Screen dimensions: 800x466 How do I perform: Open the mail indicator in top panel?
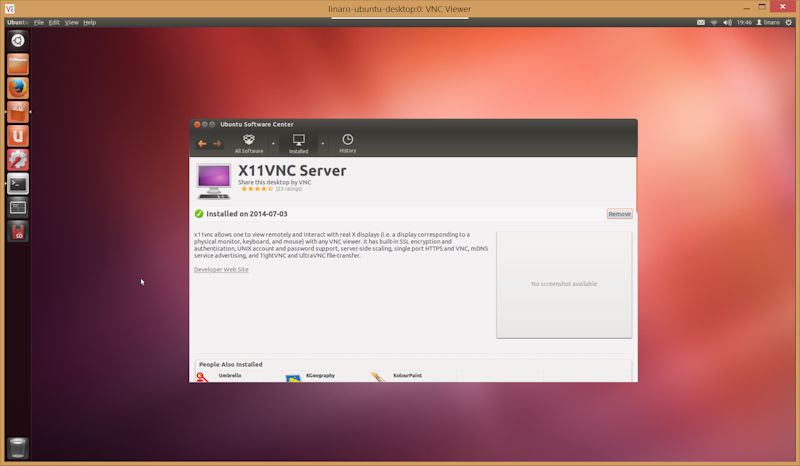[x=701, y=22]
